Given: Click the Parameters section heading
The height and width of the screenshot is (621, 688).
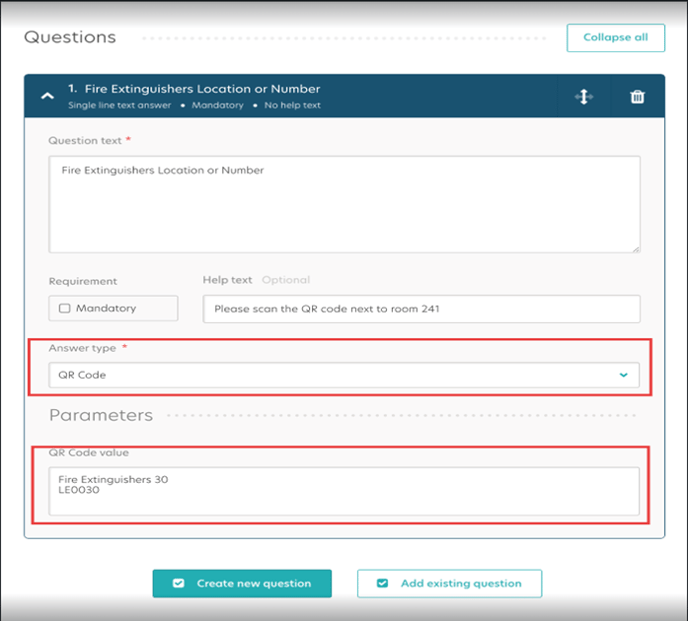Looking at the screenshot, I should [101, 415].
